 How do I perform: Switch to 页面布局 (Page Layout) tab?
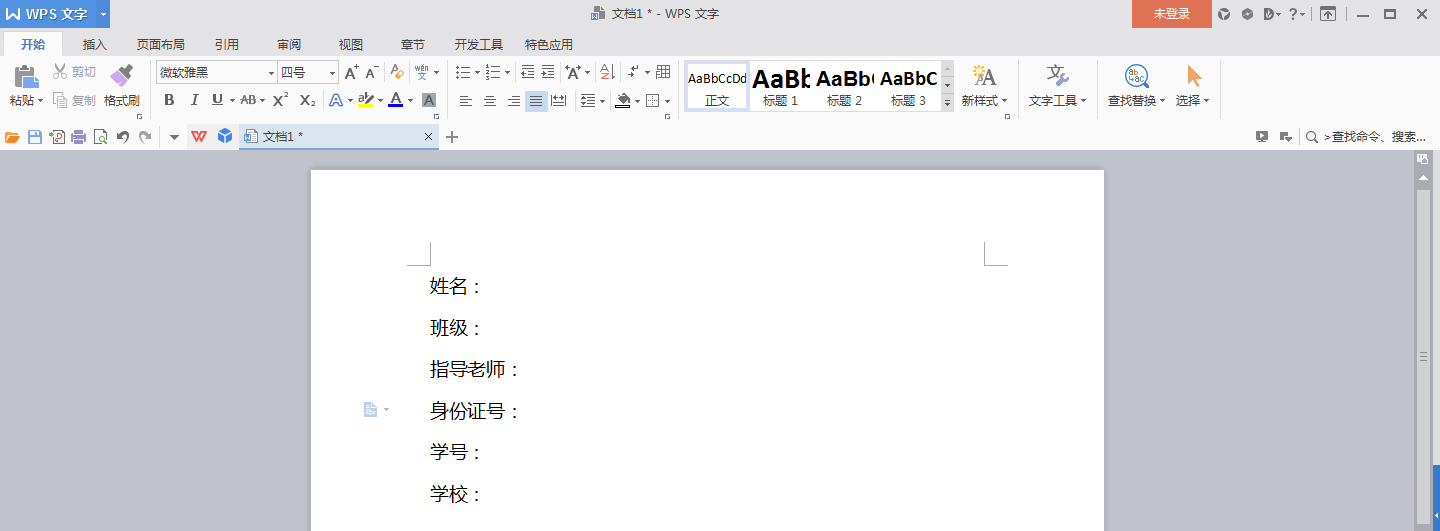click(161, 45)
